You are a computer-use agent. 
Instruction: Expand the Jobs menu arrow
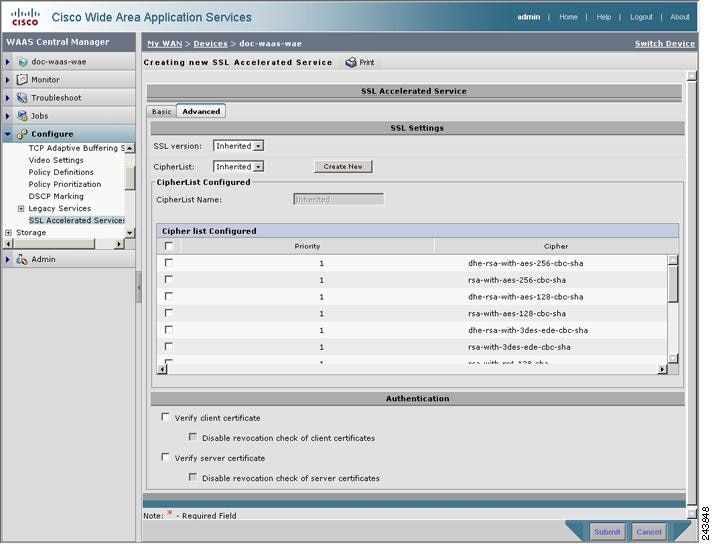click(x=7, y=116)
